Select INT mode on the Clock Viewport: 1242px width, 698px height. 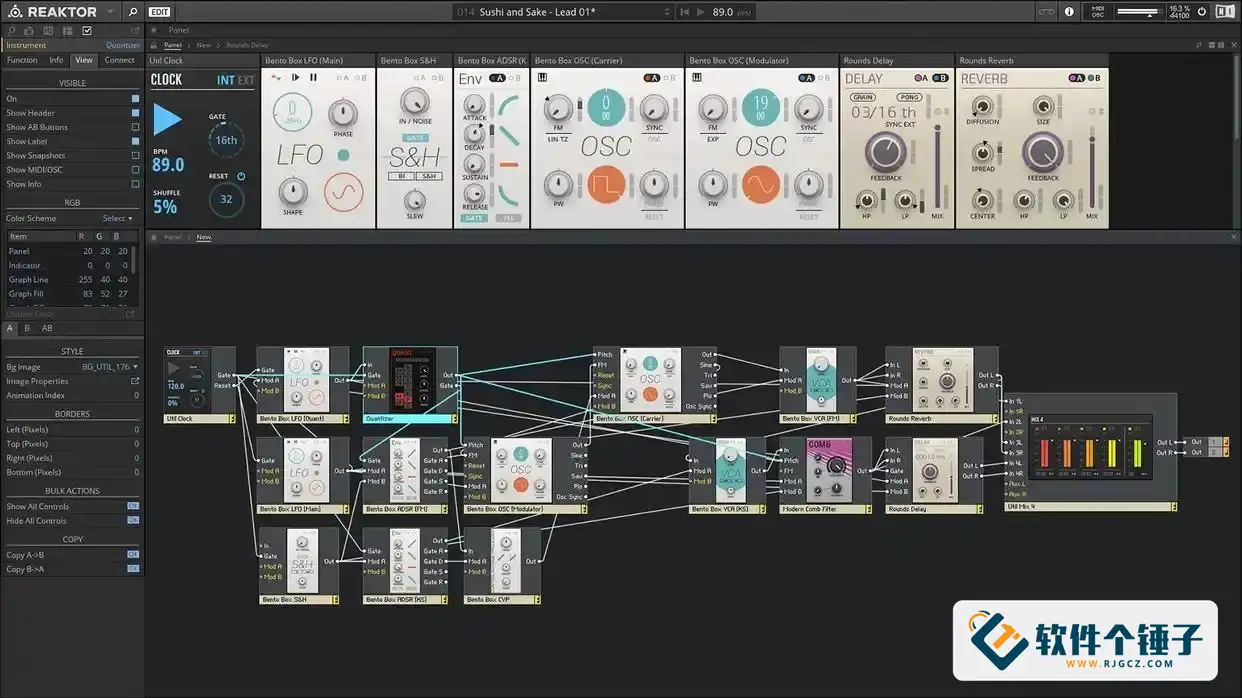click(225, 81)
